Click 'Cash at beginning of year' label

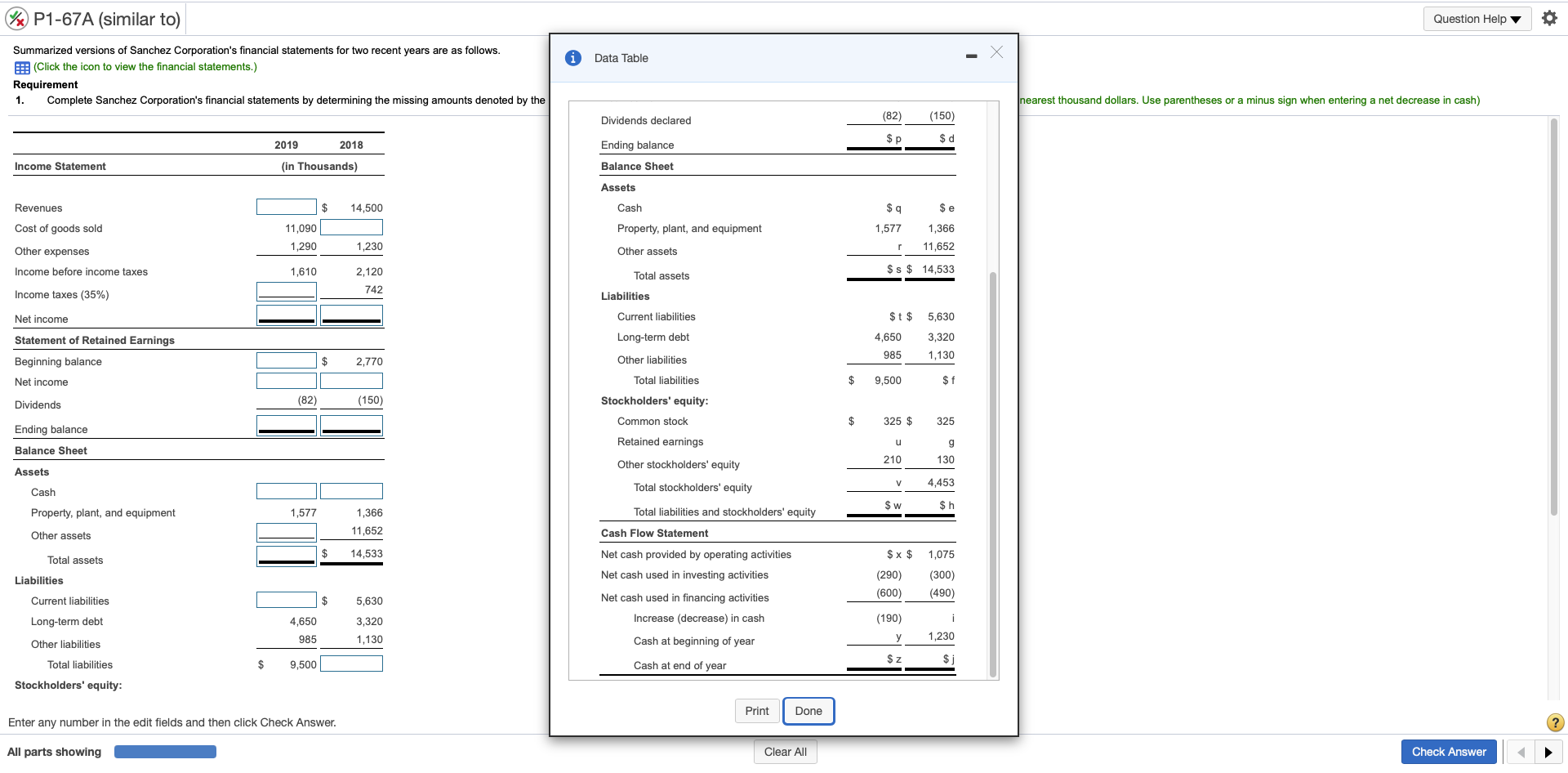tap(694, 641)
